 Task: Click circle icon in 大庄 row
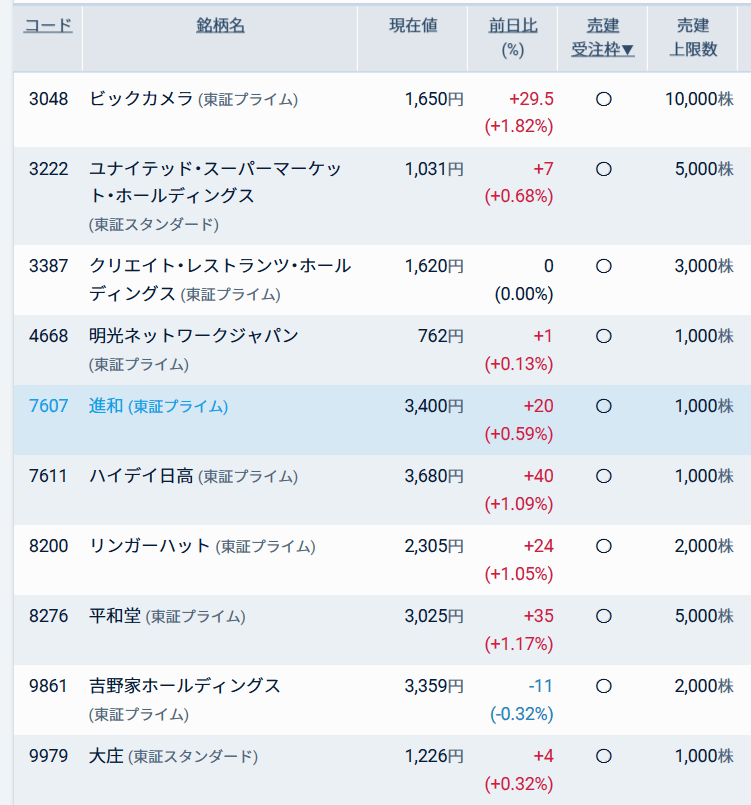(x=604, y=756)
